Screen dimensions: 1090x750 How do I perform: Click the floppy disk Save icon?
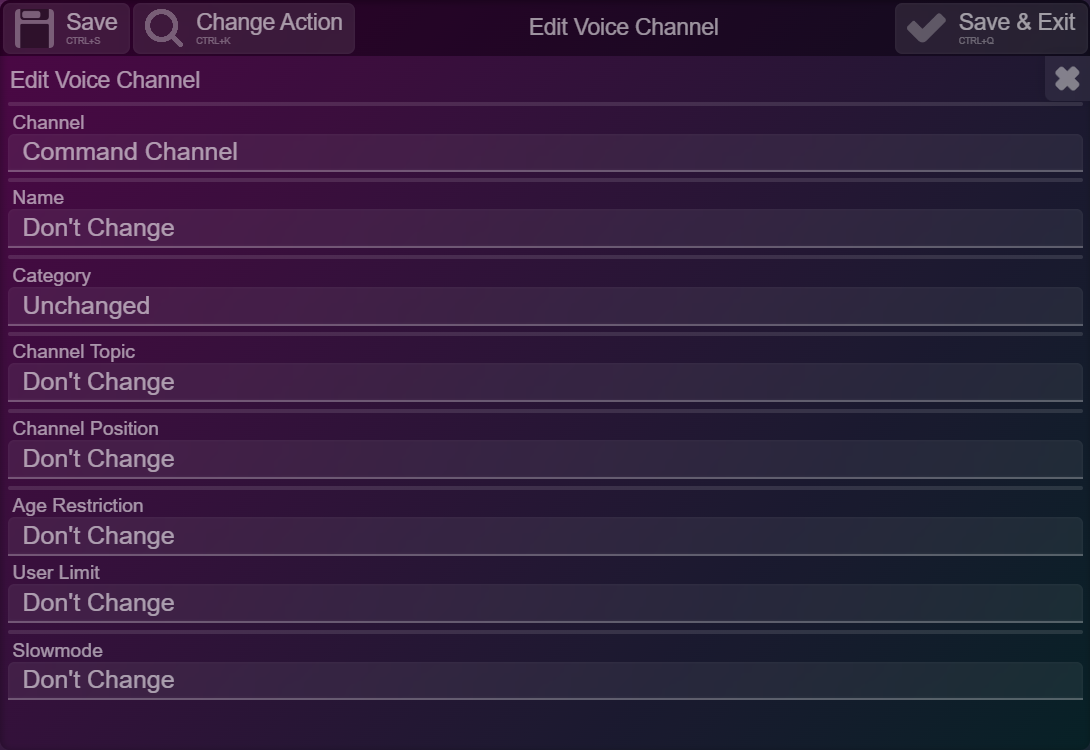pos(35,28)
